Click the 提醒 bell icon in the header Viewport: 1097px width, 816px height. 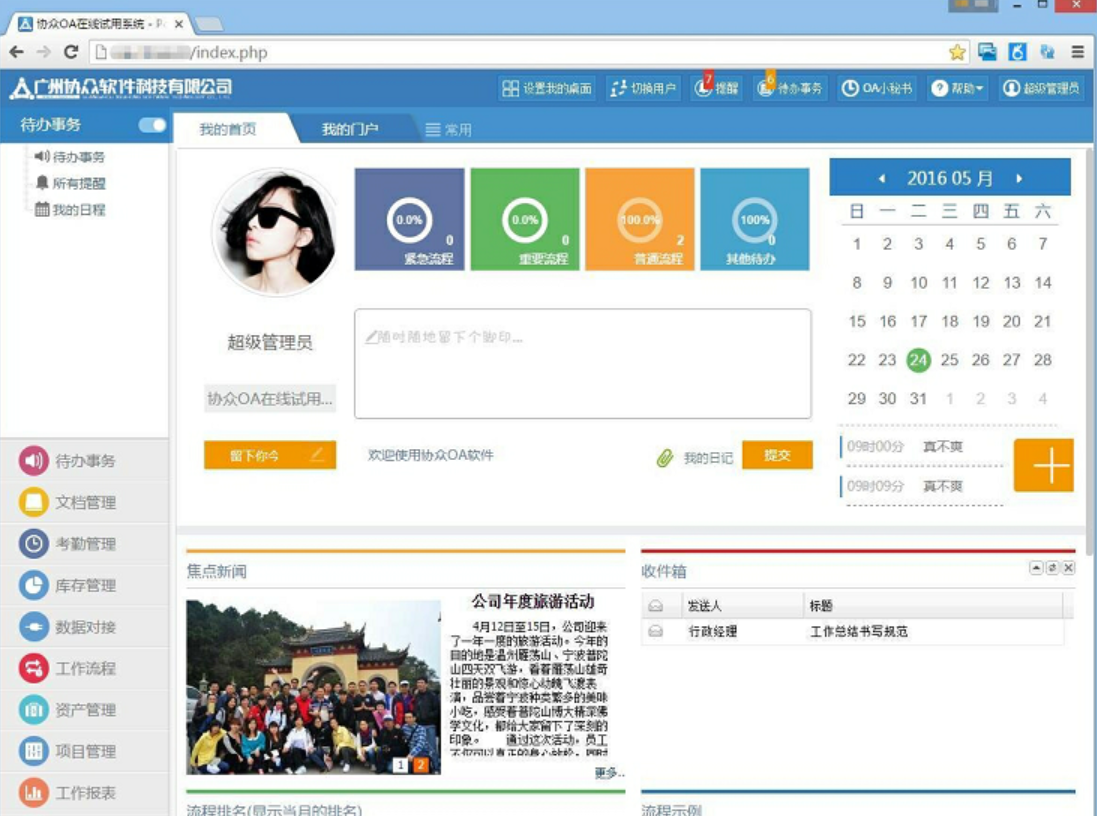click(x=704, y=89)
